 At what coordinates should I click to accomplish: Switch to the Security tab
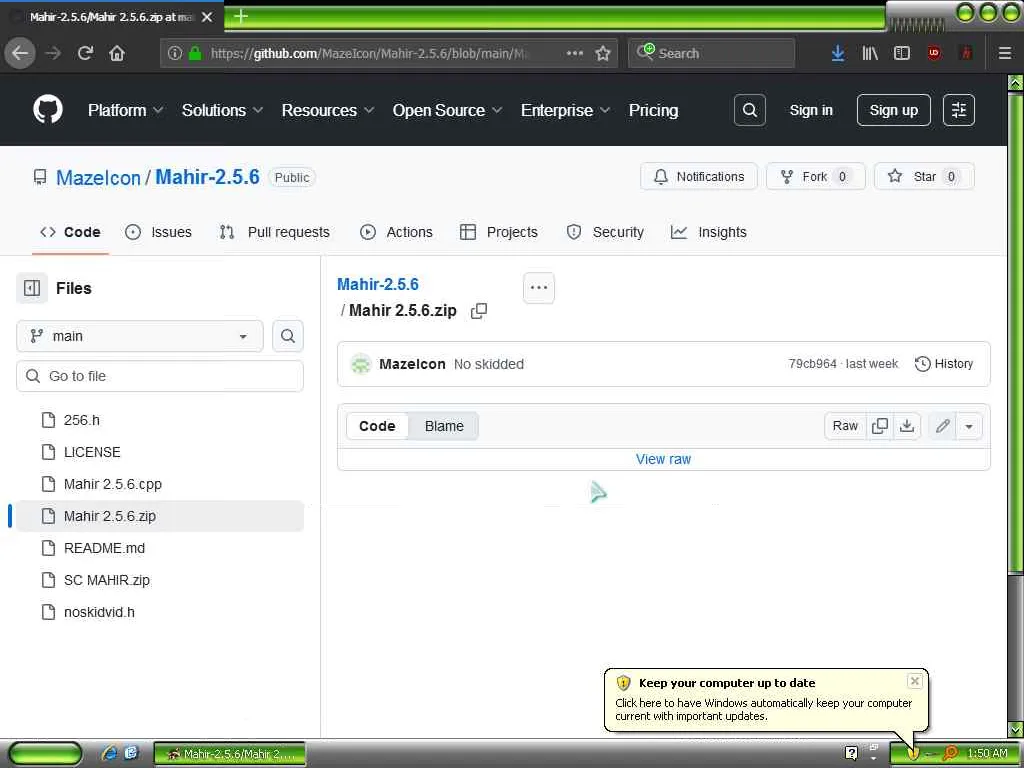click(605, 232)
